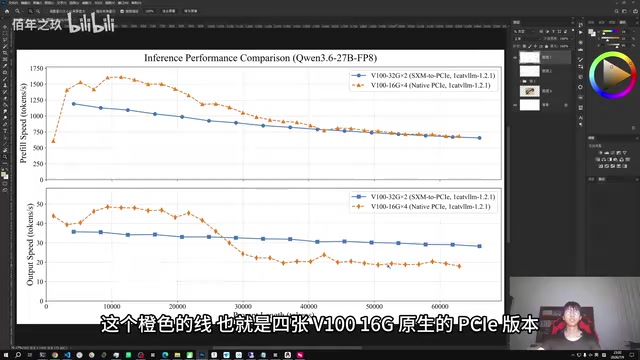Toggle layer filtering on/off switch
The image size is (640, 360).
point(573,30)
